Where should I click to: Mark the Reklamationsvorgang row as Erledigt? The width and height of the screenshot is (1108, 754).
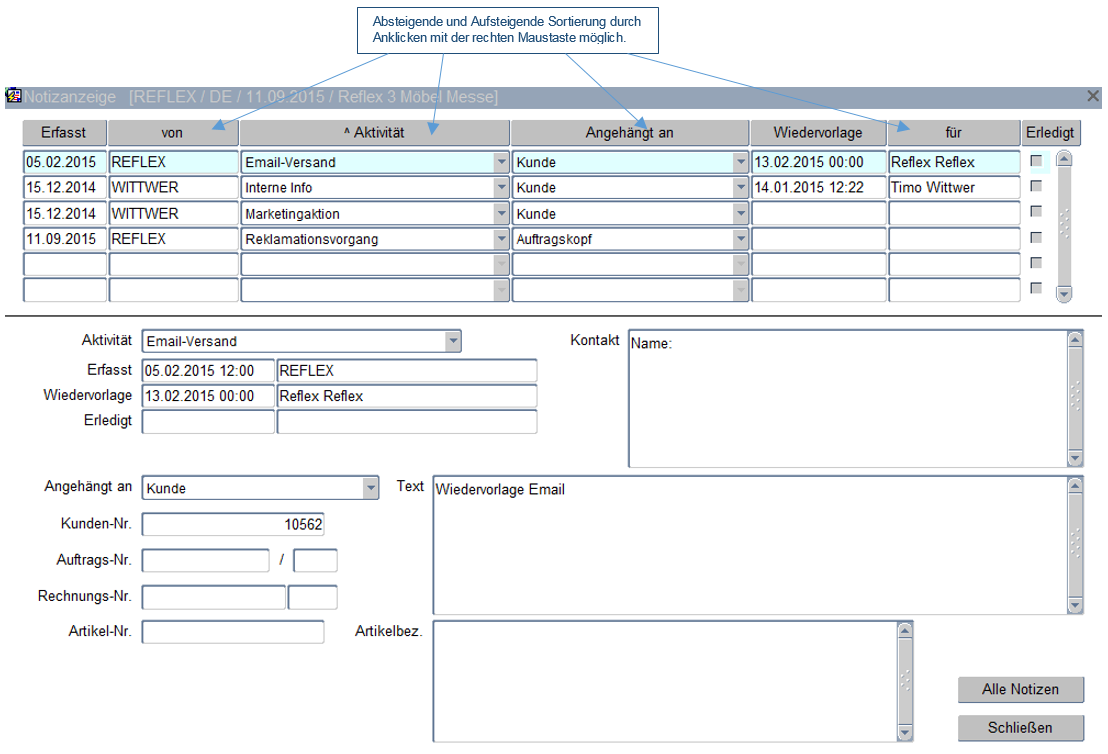[1036, 239]
